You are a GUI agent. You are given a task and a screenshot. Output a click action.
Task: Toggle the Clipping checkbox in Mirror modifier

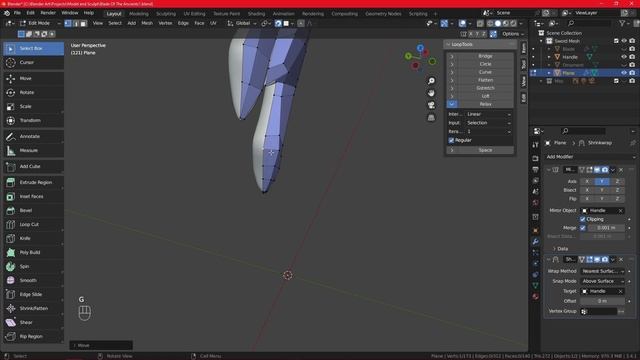point(582,219)
